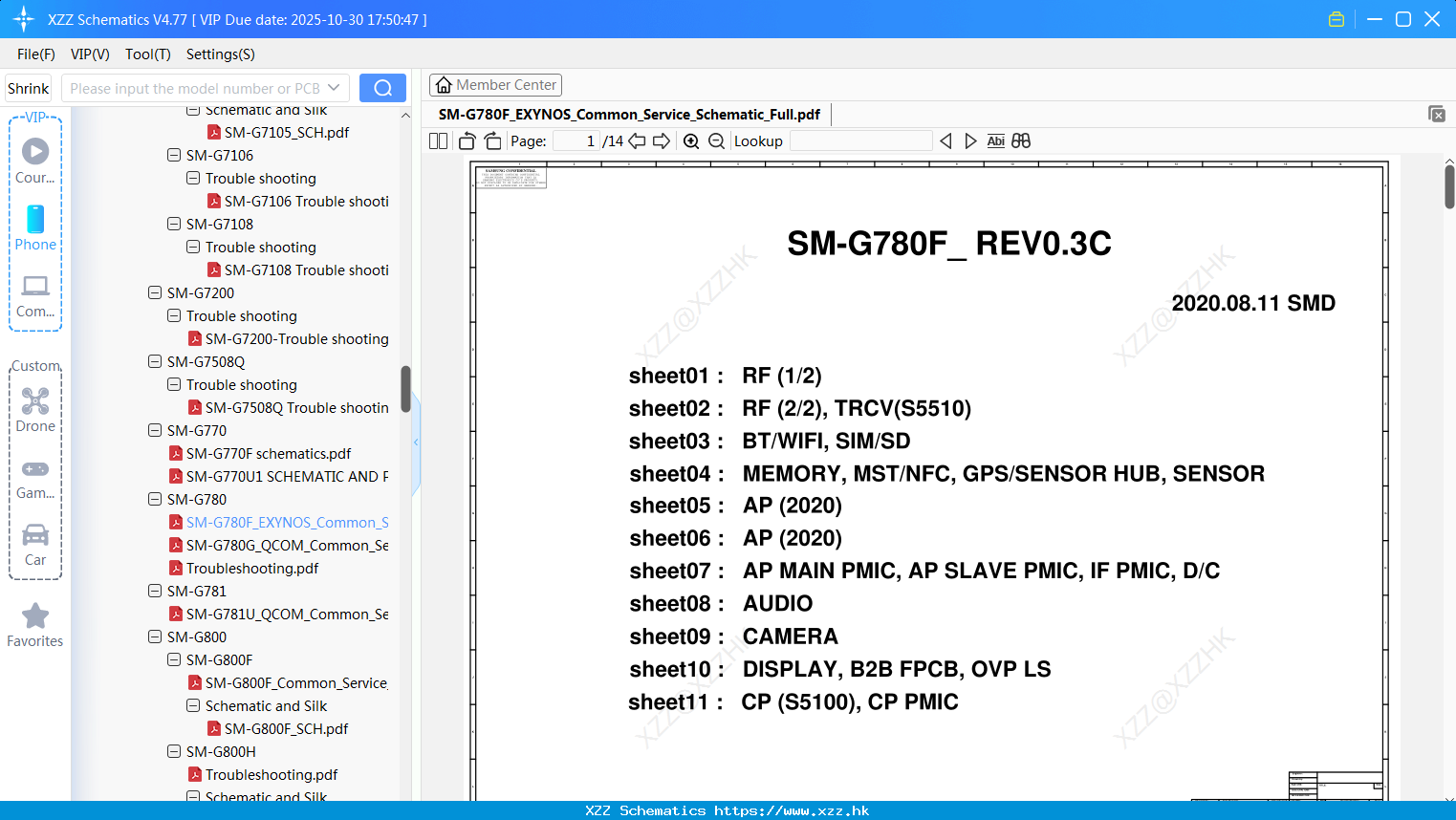Click the Shrink button
The image size is (1456, 820).
point(29,88)
